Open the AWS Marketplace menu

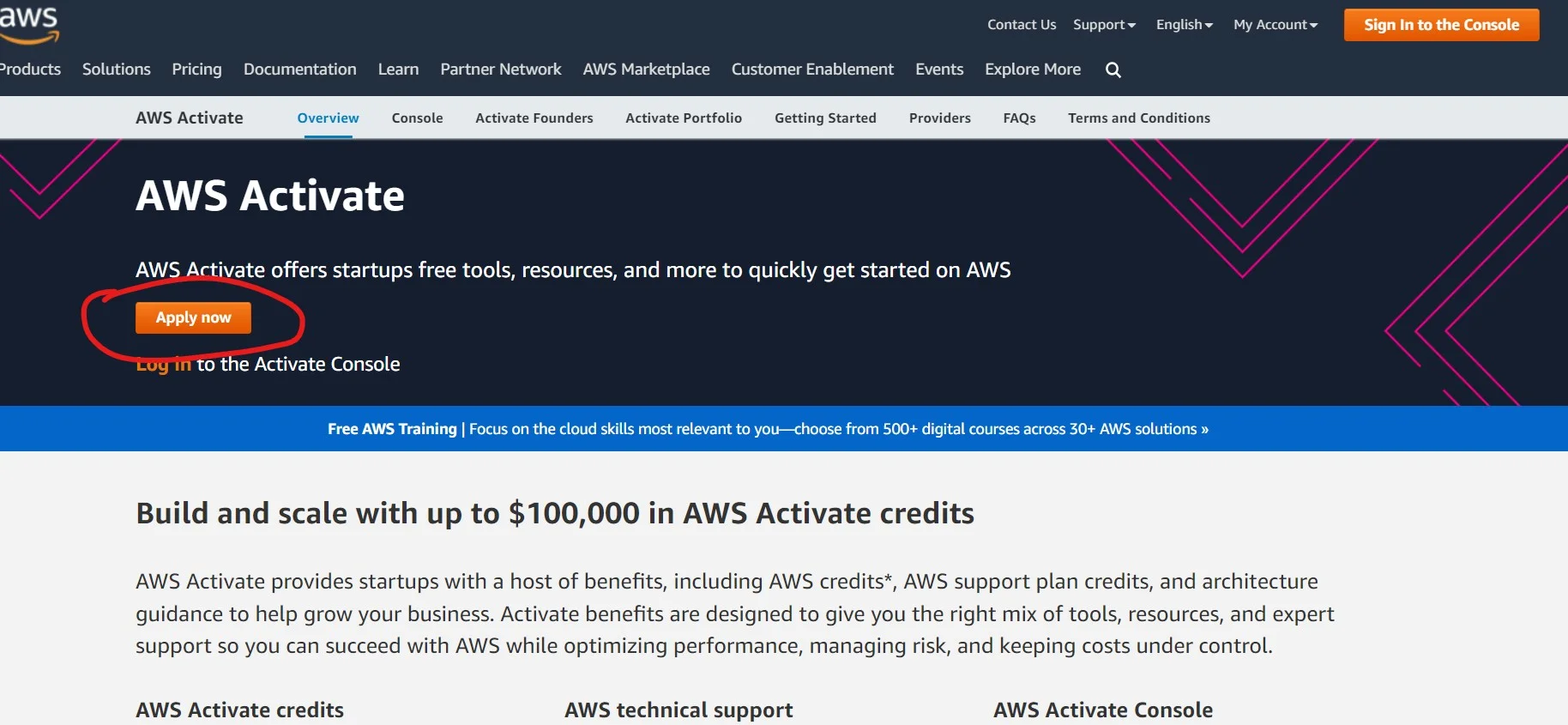(646, 69)
